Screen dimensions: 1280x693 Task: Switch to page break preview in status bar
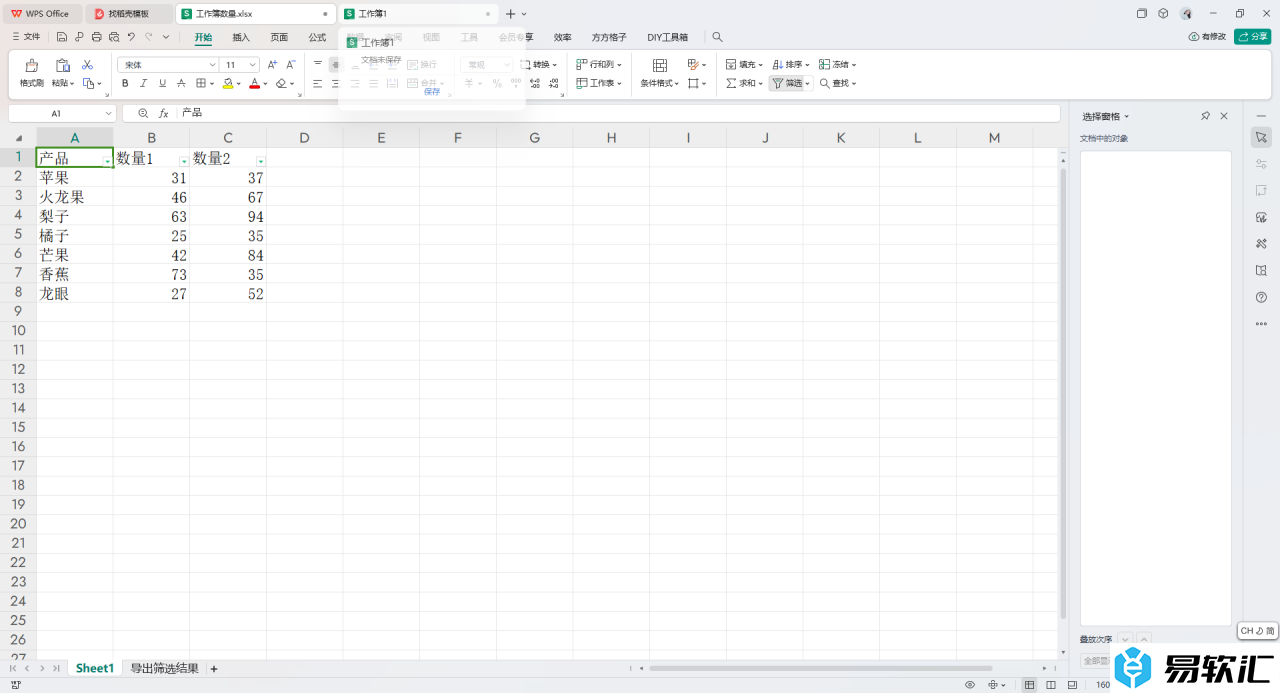click(x=1071, y=685)
